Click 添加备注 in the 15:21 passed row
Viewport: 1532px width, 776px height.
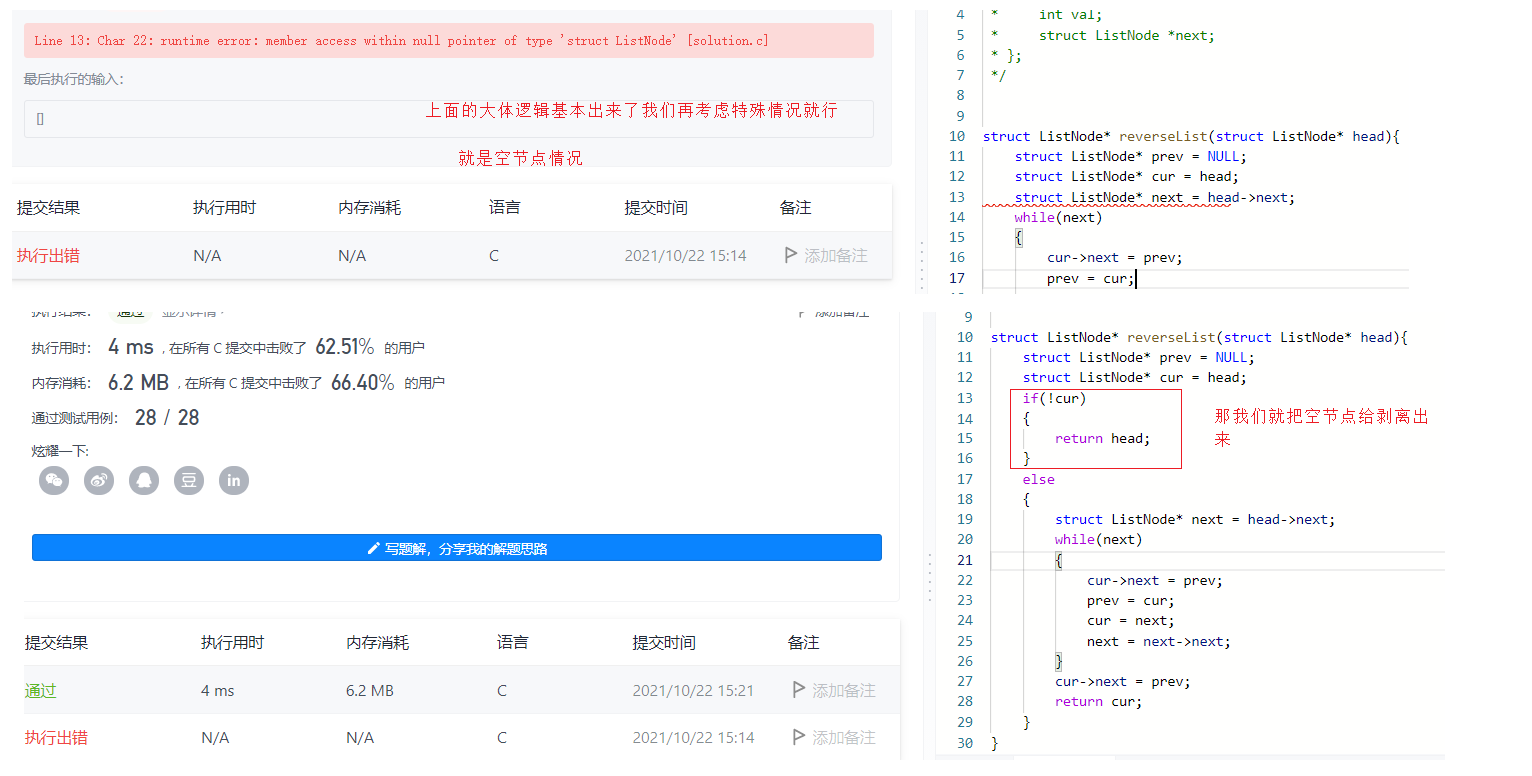843,690
